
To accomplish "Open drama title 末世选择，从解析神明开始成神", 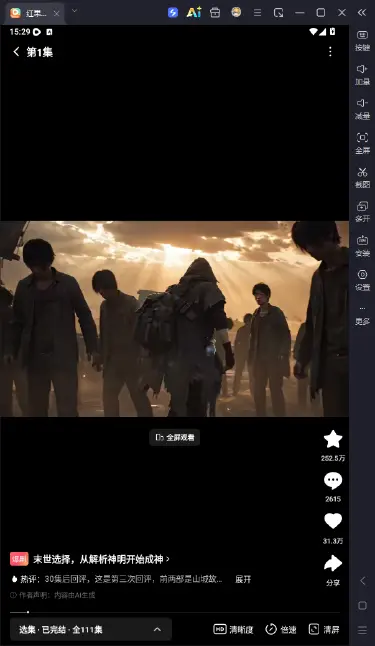I will click(x=101, y=559).
